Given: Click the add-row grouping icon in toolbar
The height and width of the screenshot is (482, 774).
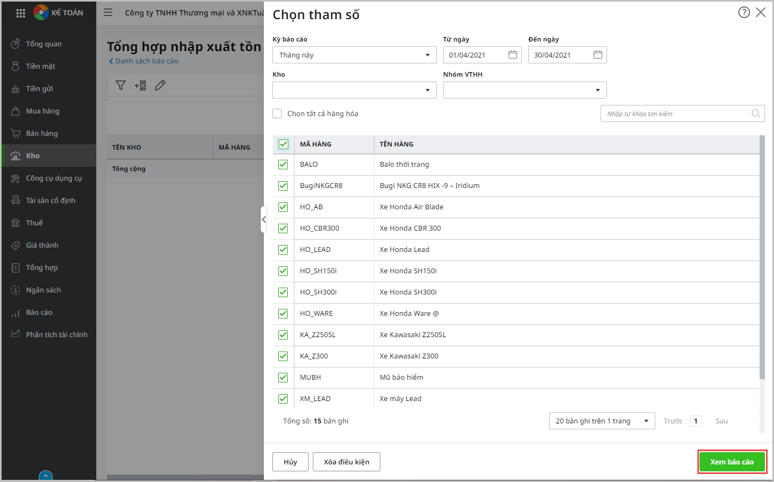Looking at the screenshot, I should 140,85.
